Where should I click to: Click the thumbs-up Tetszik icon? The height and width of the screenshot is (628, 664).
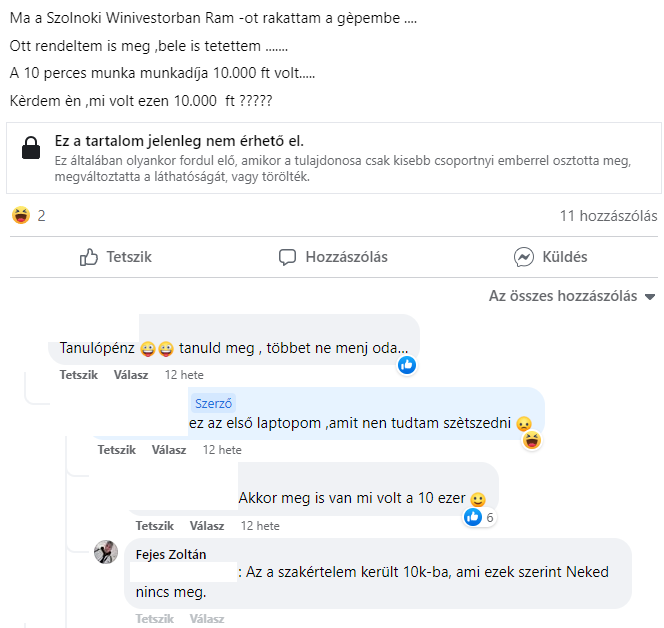coord(89,257)
